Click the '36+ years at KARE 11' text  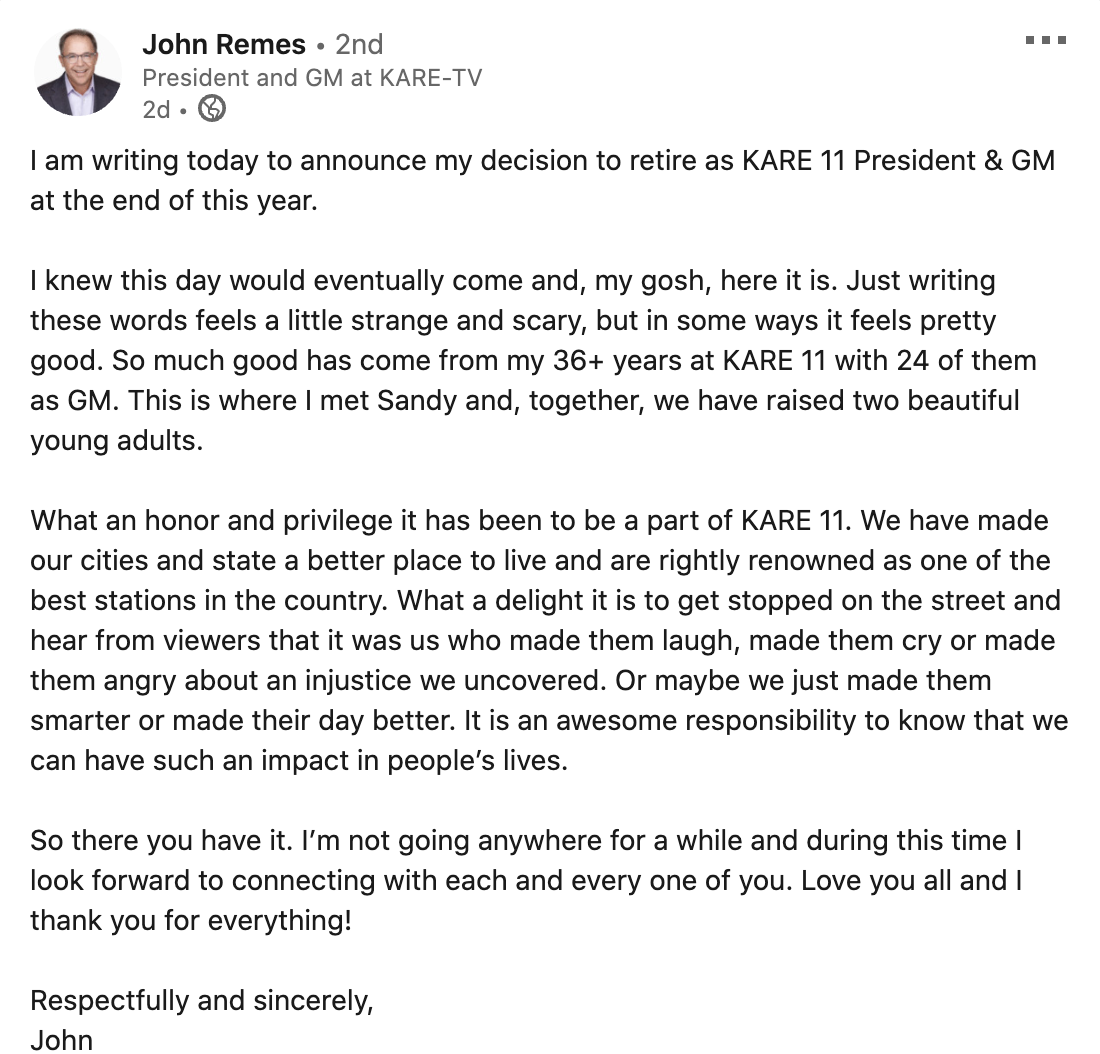tap(689, 361)
